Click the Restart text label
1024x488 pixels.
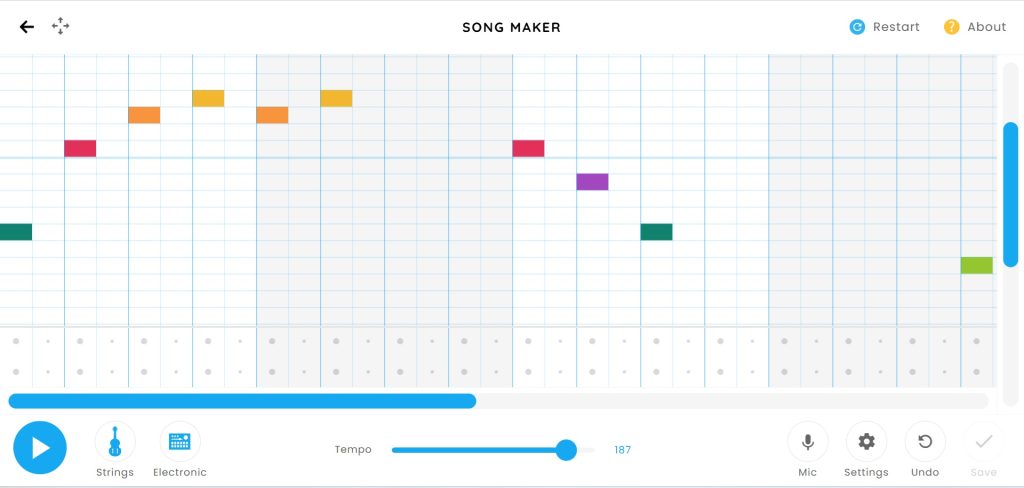896,27
